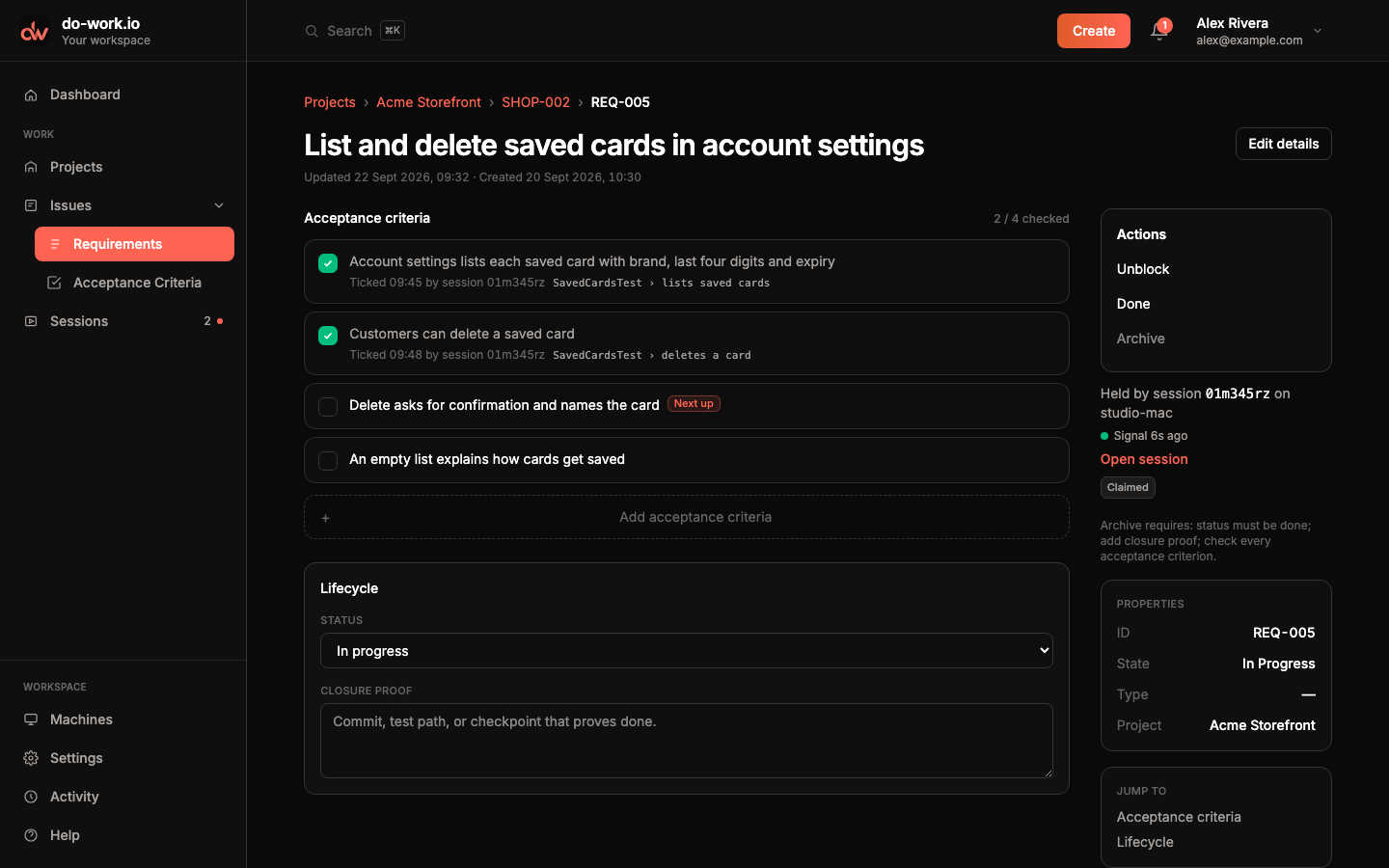Image resolution: width=1389 pixels, height=868 pixels.
Task: Open Settings in the sidebar
Action: 123,758
